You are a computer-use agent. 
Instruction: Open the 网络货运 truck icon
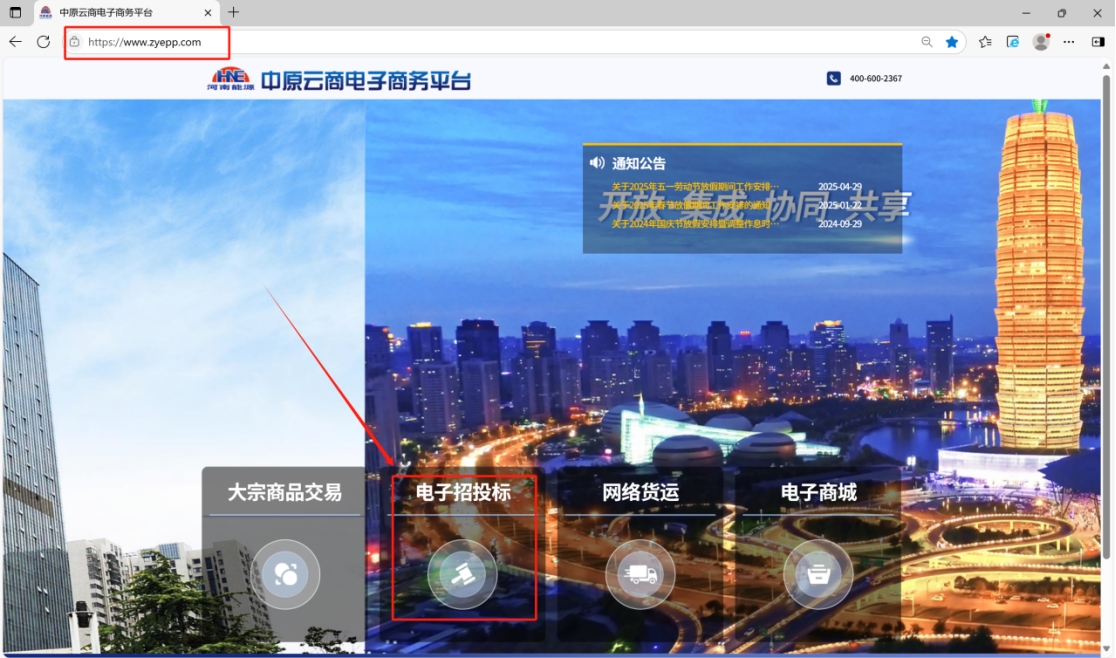[641, 574]
